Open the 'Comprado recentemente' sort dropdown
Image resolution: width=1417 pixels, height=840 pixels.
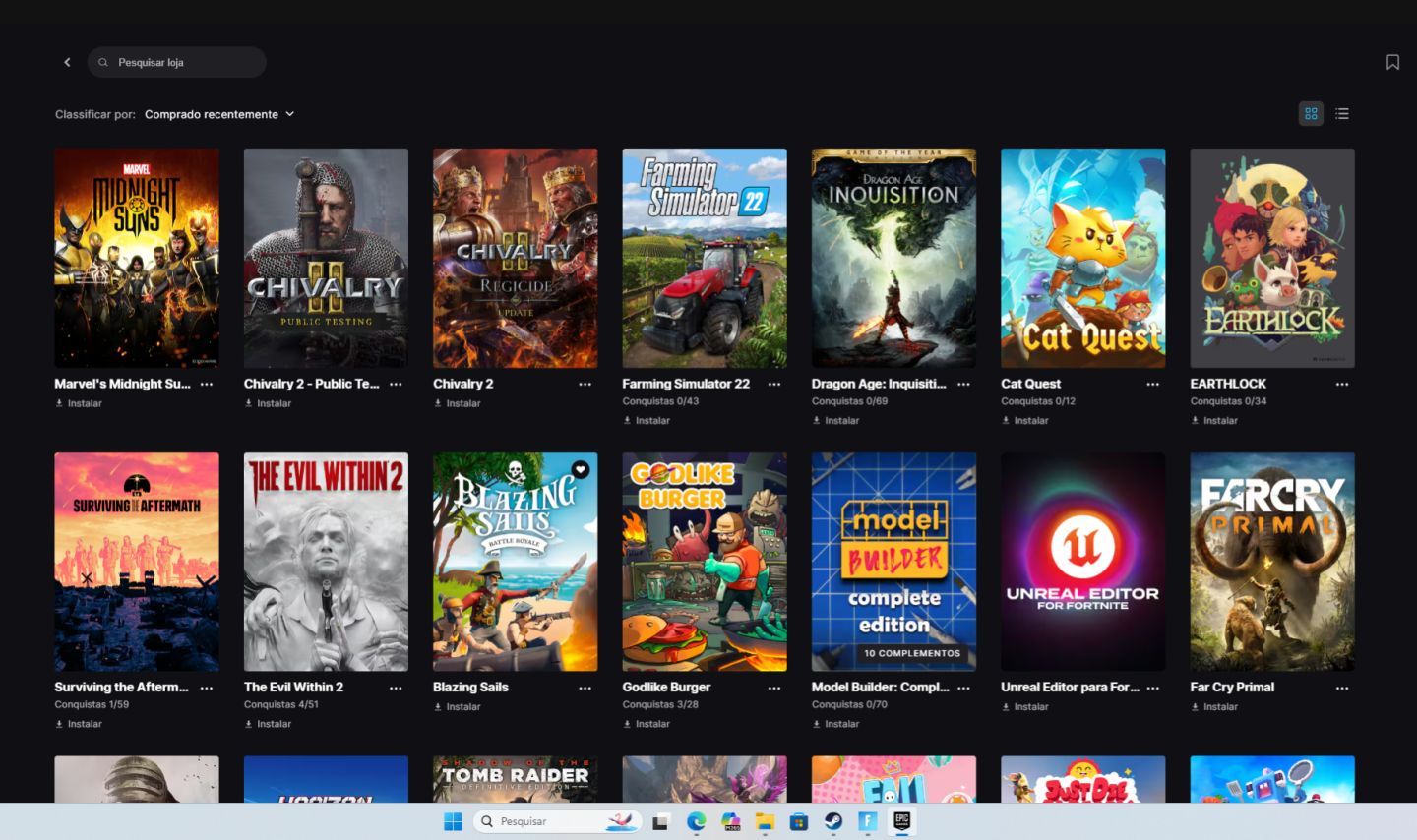[x=219, y=114]
